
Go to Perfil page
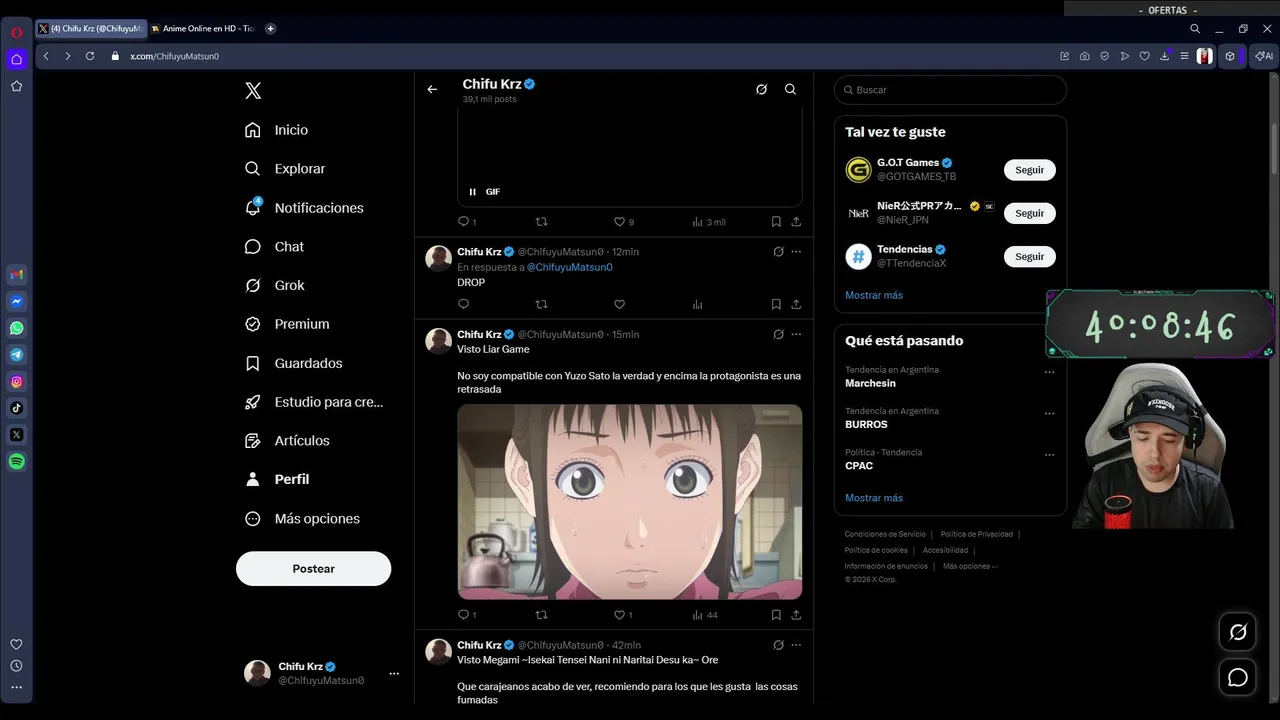pyautogui.click(x=277, y=480)
